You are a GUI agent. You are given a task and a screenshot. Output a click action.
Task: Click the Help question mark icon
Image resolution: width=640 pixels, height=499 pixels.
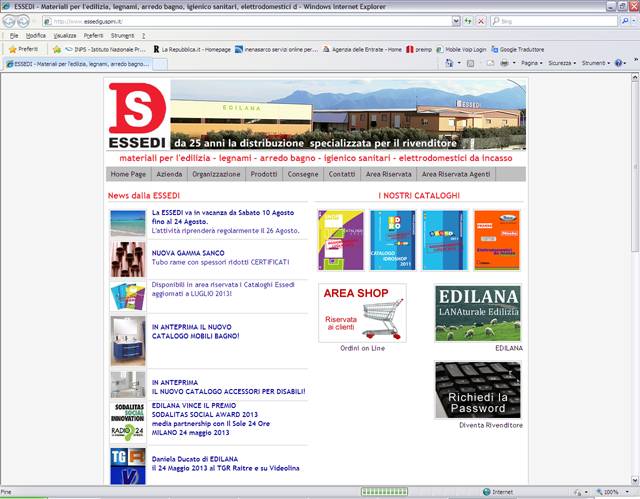620,62
